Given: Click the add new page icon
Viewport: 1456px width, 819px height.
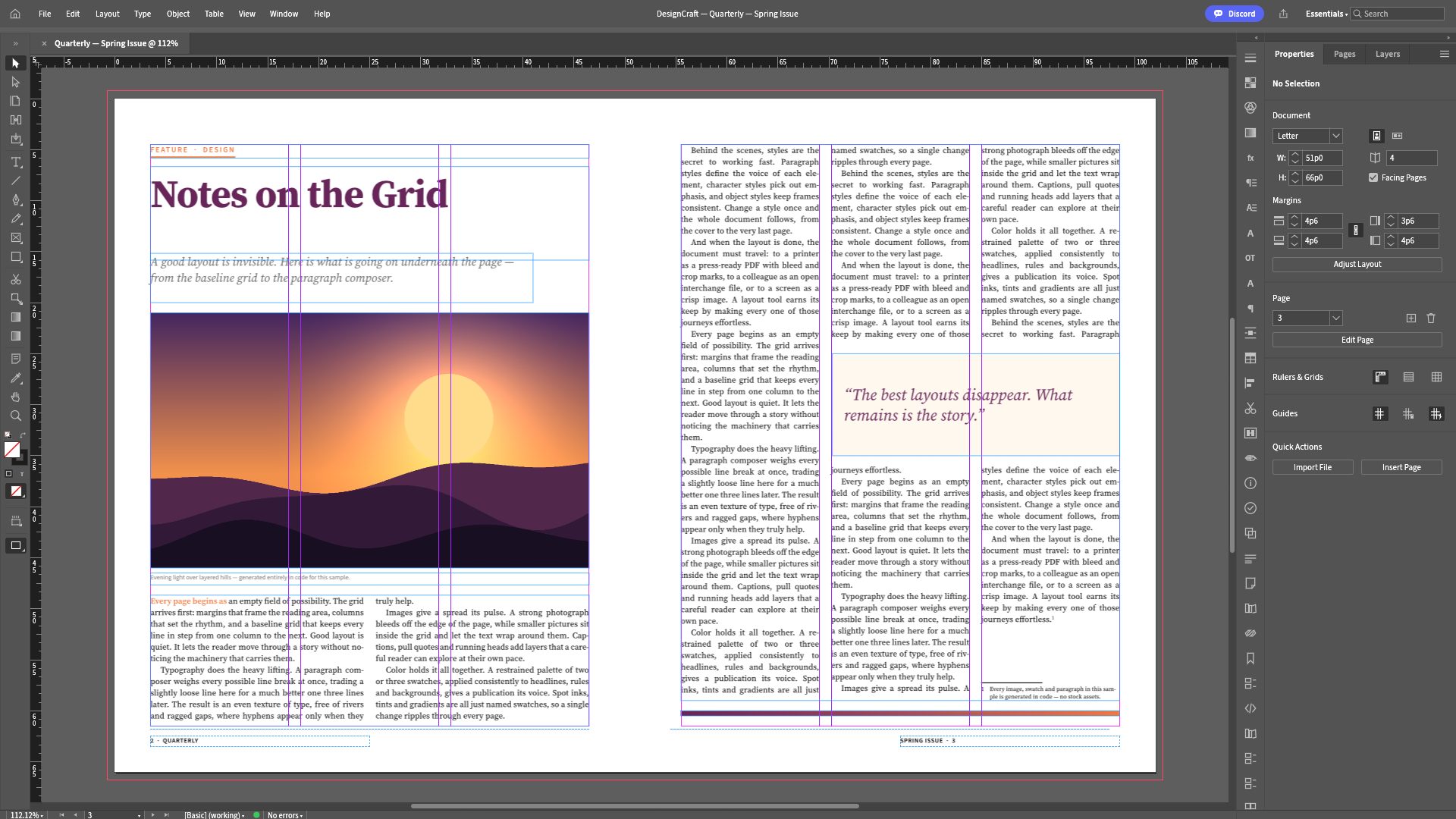Looking at the screenshot, I should [x=1411, y=318].
